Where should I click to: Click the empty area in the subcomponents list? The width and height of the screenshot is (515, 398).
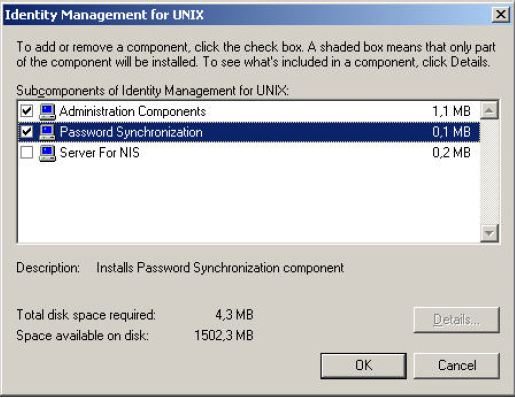click(x=249, y=203)
